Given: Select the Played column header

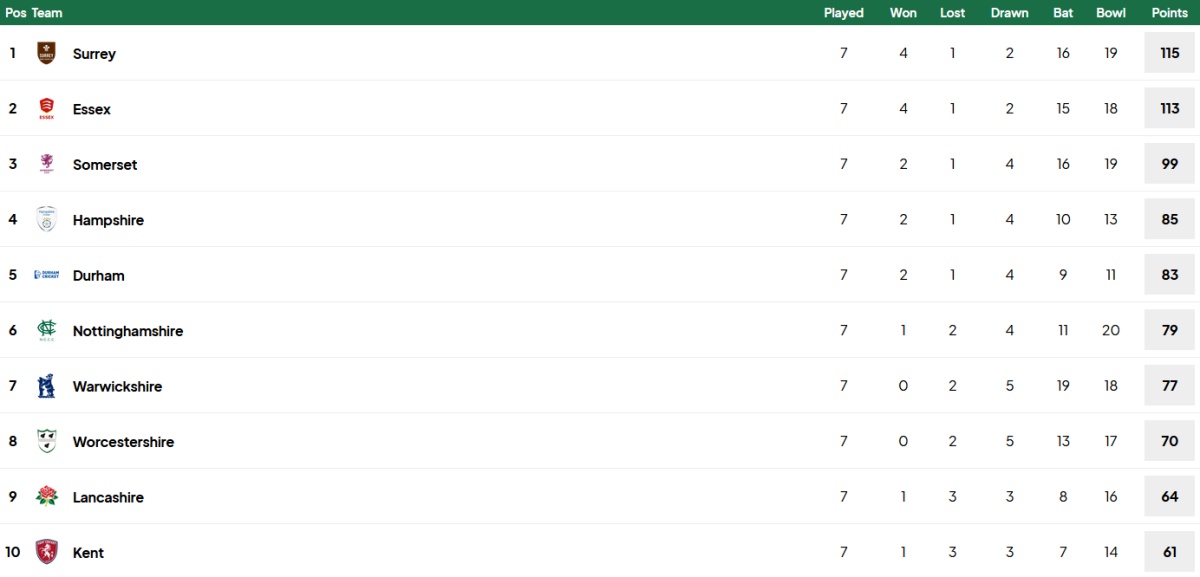Looking at the screenshot, I should [x=844, y=13].
